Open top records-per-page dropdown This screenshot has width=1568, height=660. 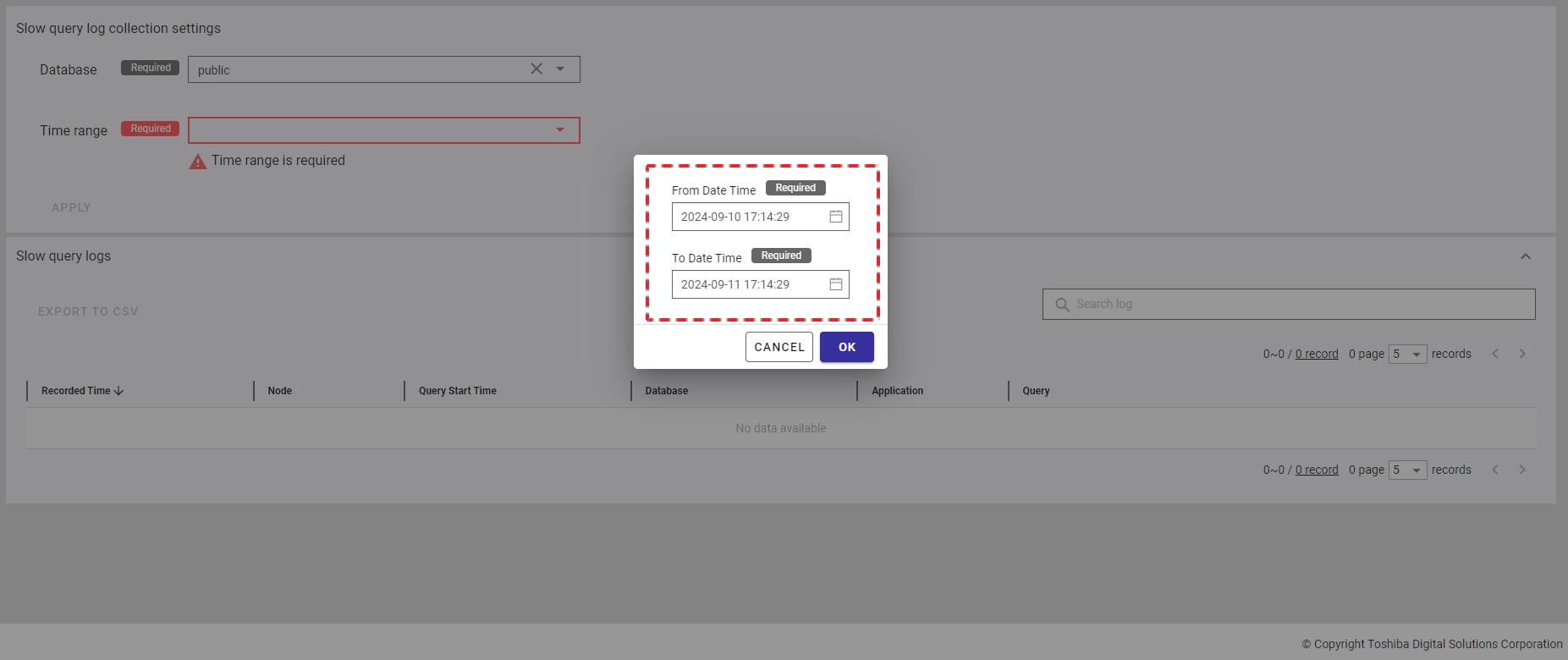coord(1407,354)
